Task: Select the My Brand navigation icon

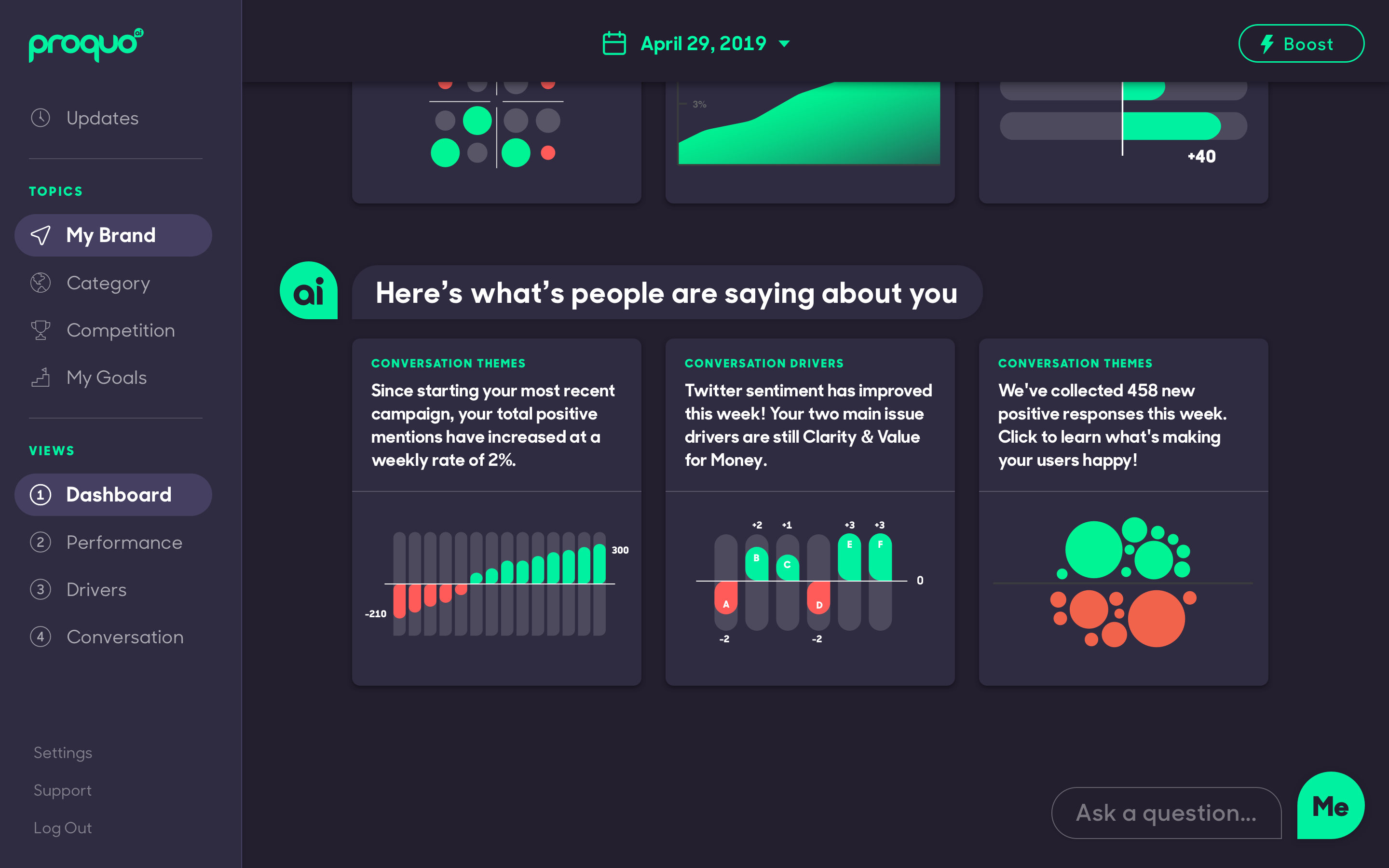Action: 41,235
